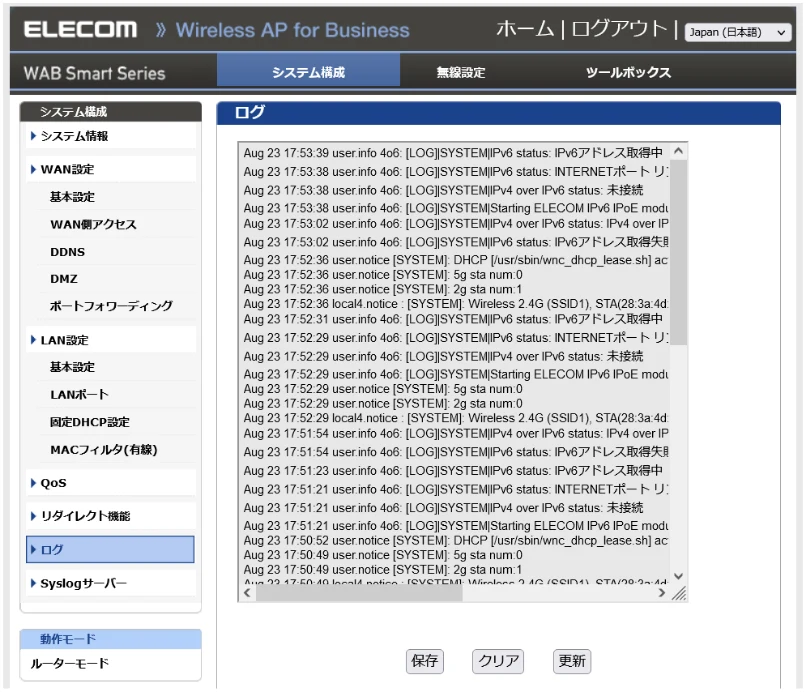806x692 pixels.
Task: Open ポートフォワーディング settings
Action: coord(111,306)
